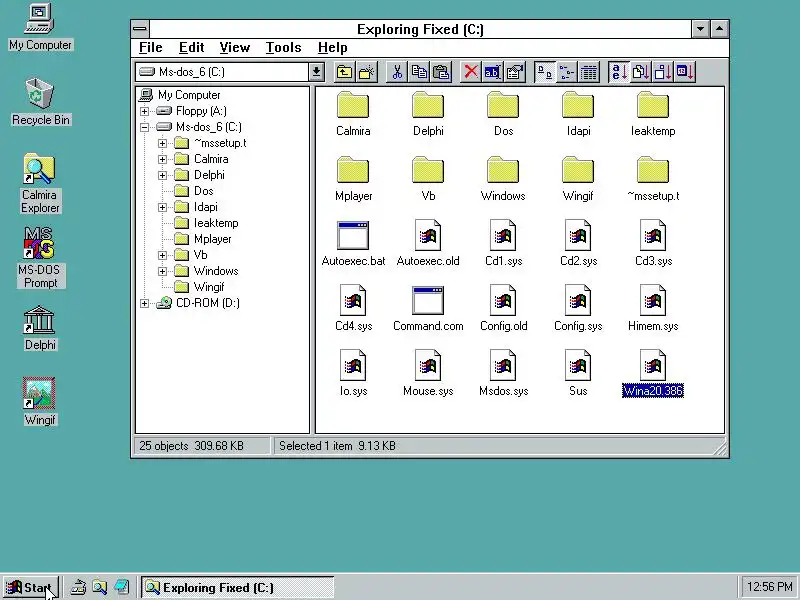Select the Msdos.sys file icon

pyautogui.click(x=503, y=374)
